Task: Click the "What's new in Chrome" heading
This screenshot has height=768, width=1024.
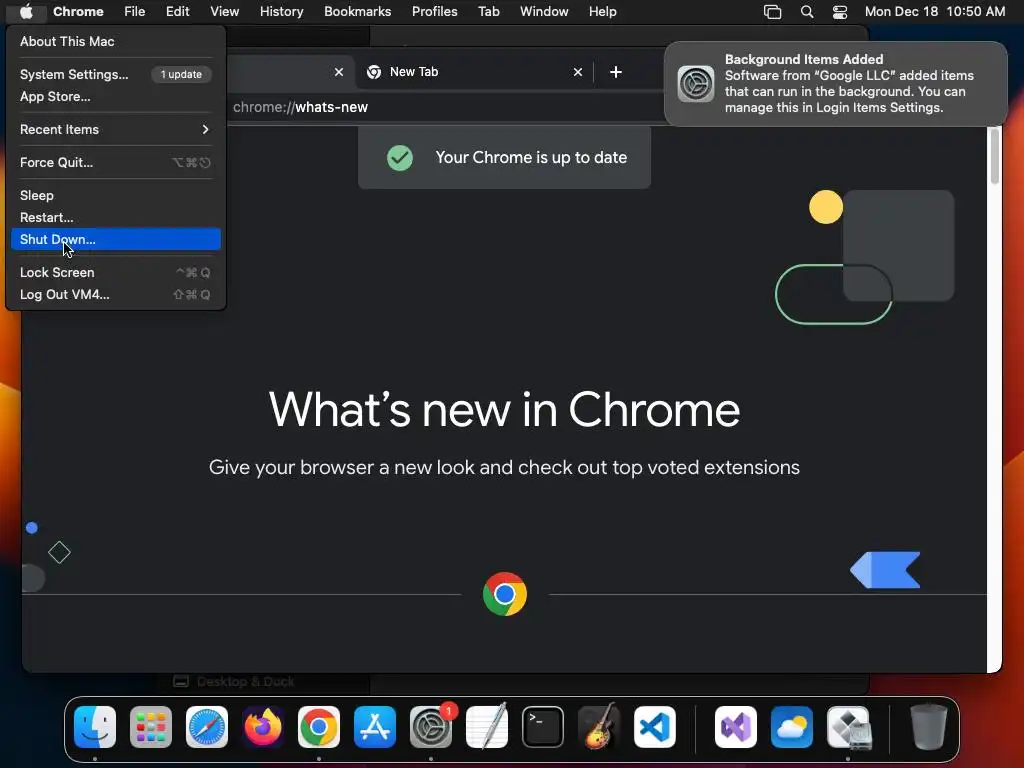Action: (504, 409)
